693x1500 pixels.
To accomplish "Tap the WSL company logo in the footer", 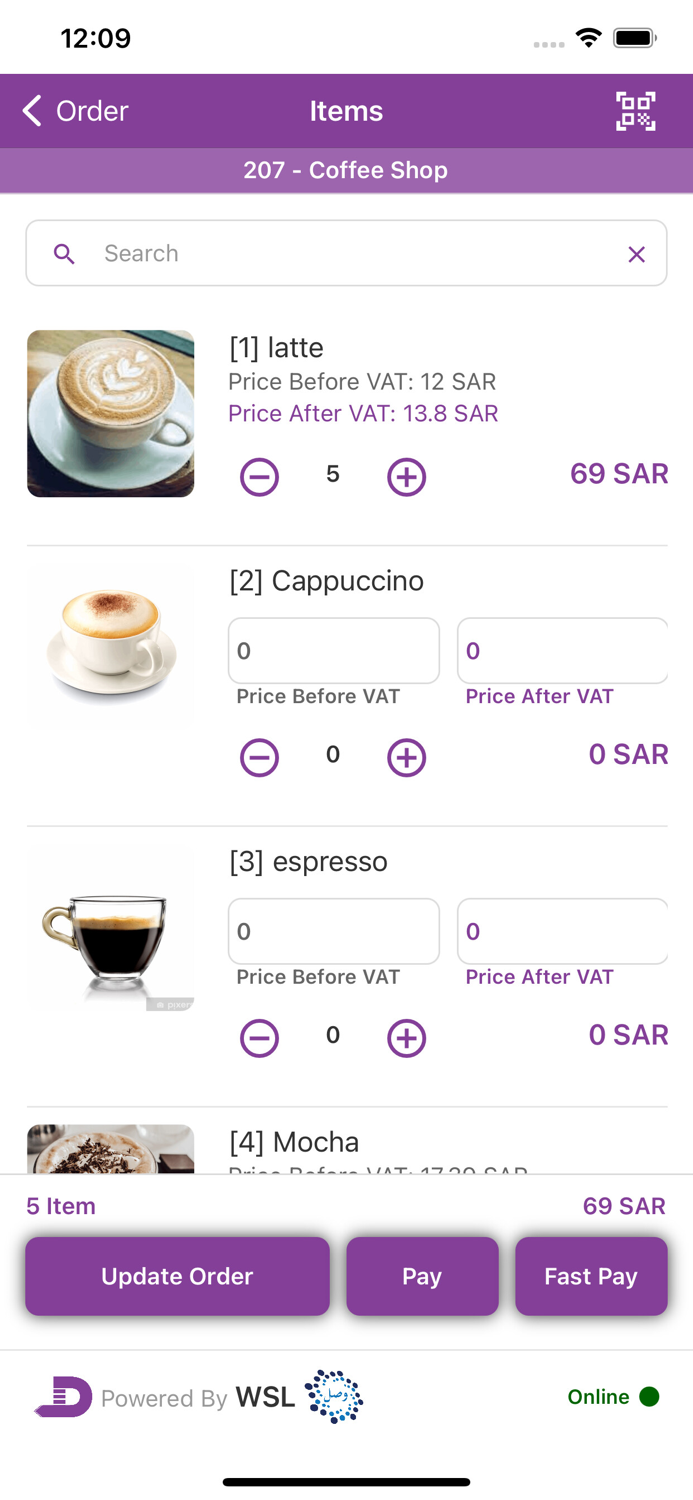I will [334, 1397].
